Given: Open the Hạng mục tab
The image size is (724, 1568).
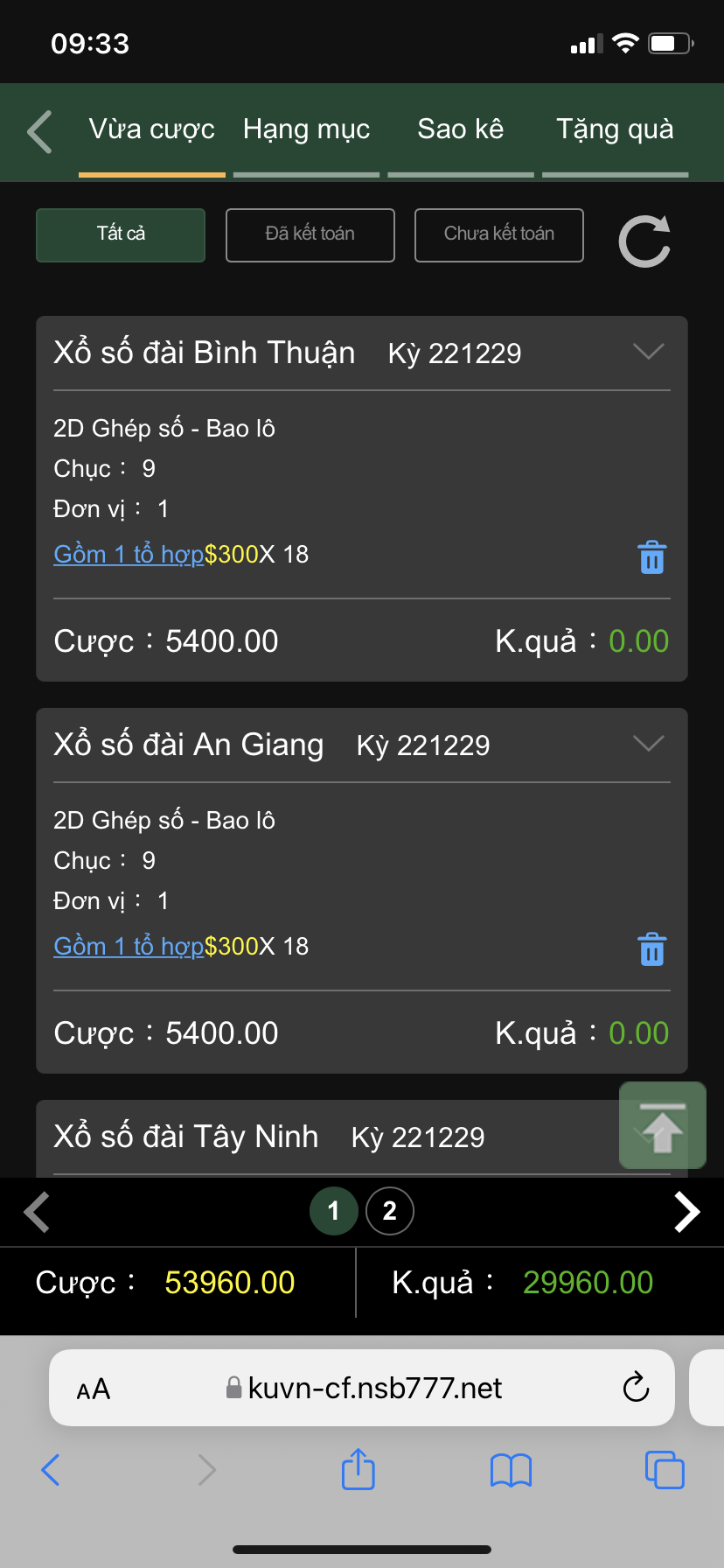Looking at the screenshot, I should coord(306,130).
